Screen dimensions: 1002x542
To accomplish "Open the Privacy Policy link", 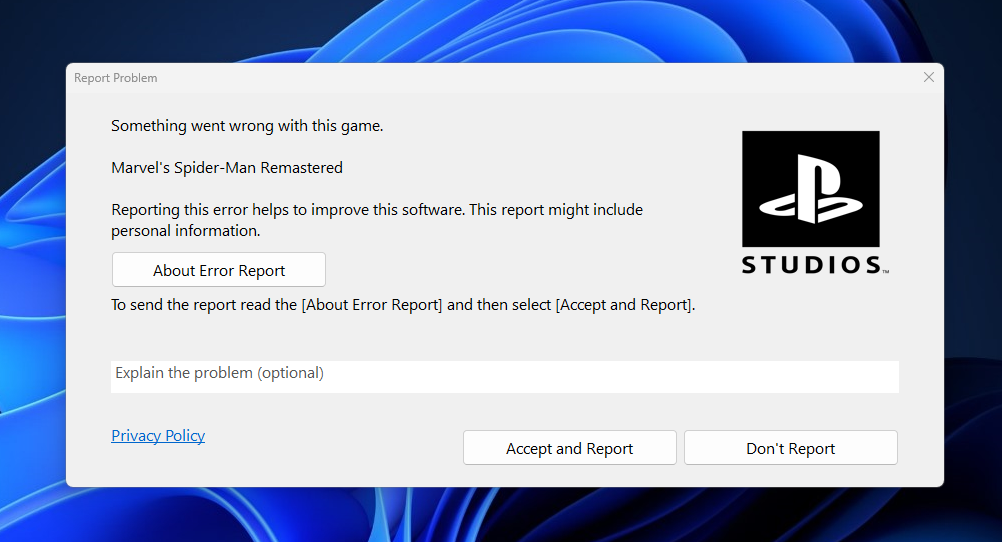I will coord(158,435).
